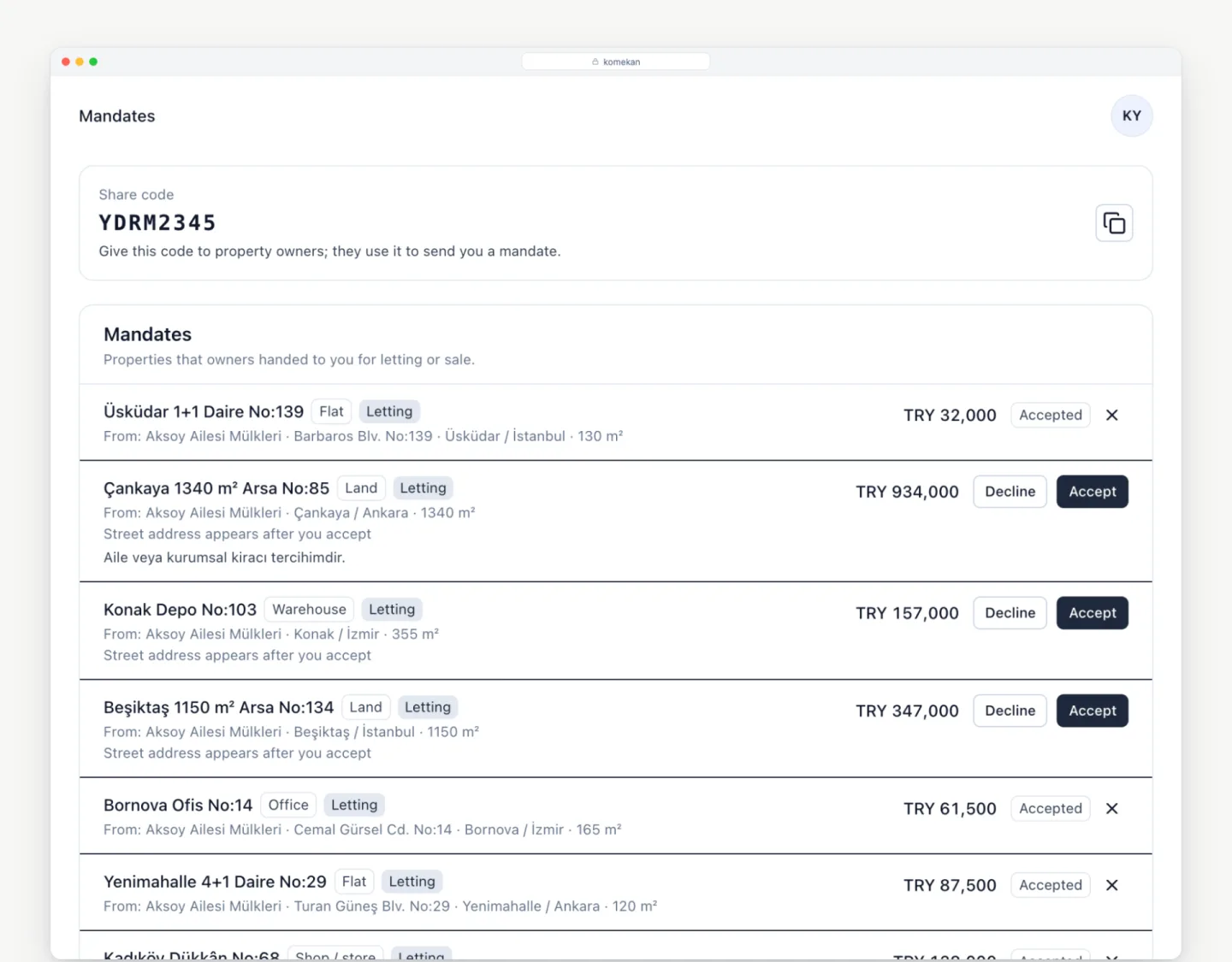Click the price TRY 32,000
This screenshot has height=962, width=1232.
point(950,415)
